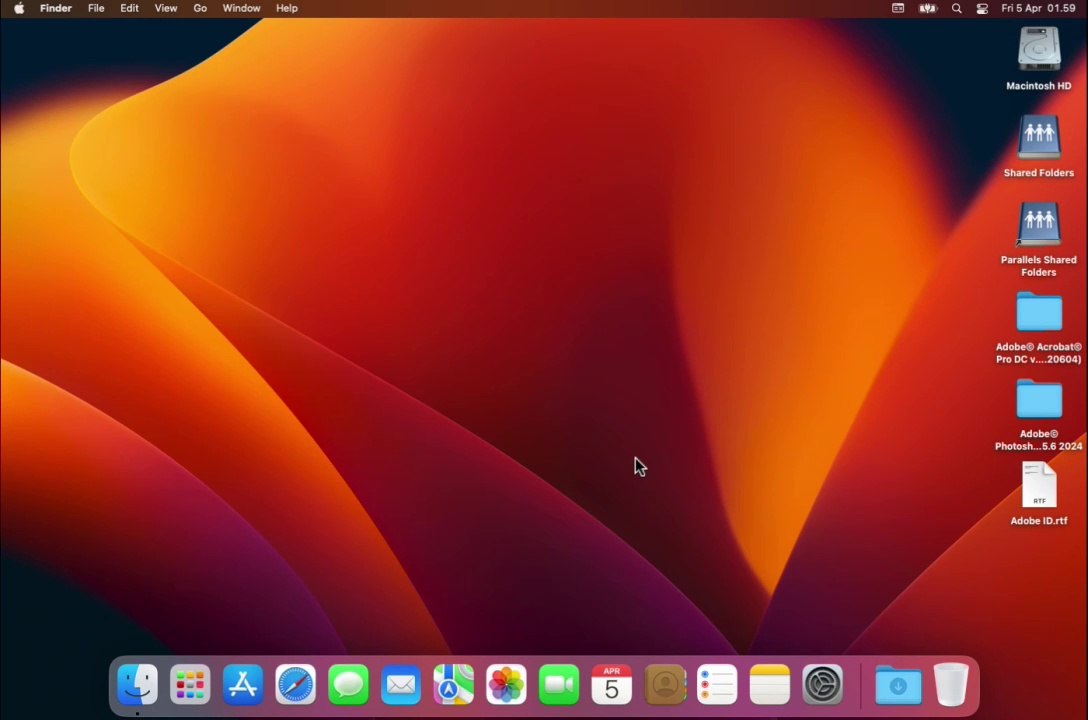Select the Macintosh HD drive icon
This screenshot has width=1088, height=720.
tap(1038, 50)
